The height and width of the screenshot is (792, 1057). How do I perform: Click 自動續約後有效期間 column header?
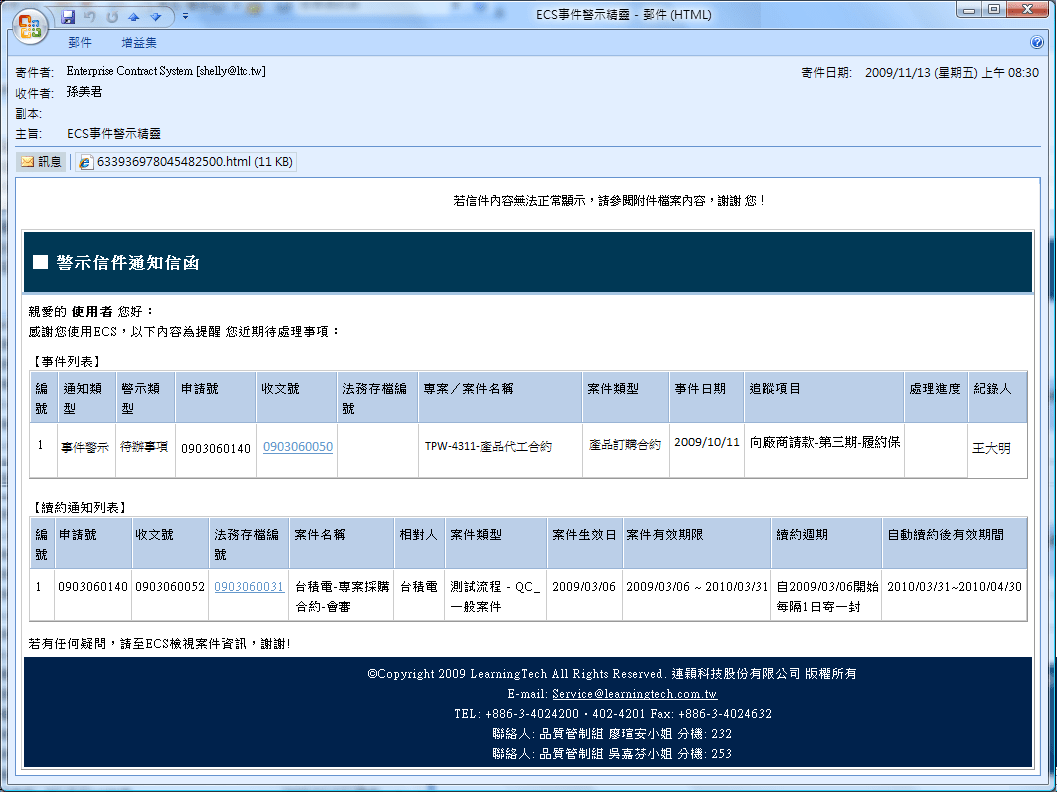955,543
